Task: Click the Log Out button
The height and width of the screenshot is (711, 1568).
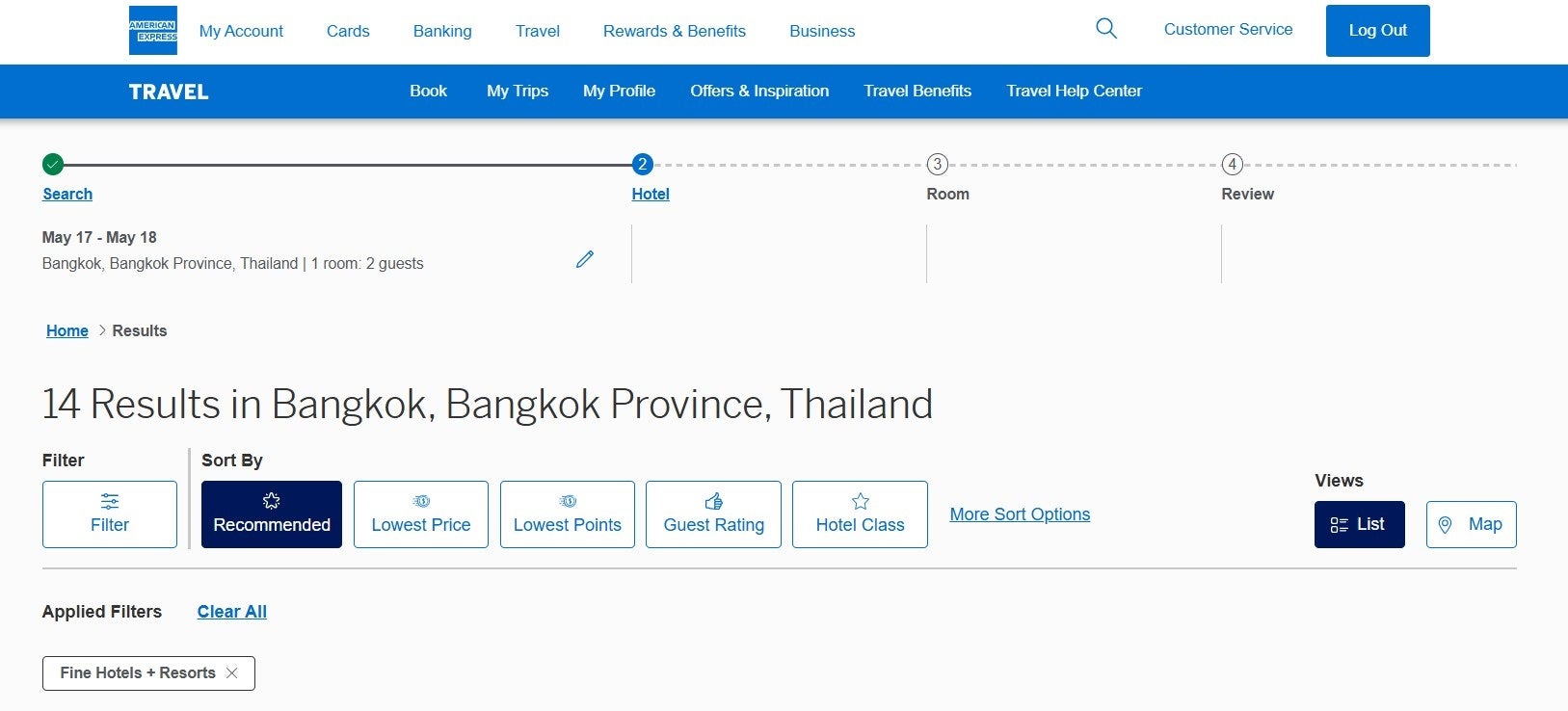Action: (x=1378, y=31)
